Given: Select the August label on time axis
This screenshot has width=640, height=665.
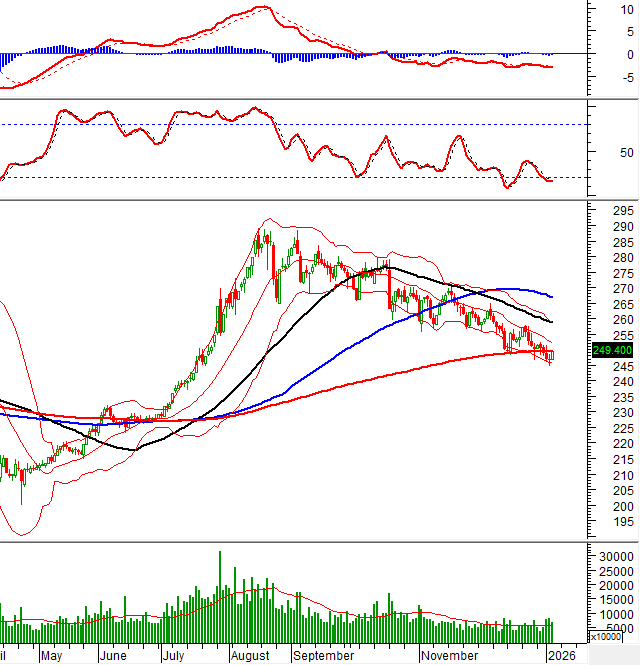Looking at the screenshot, I should 250,656.
